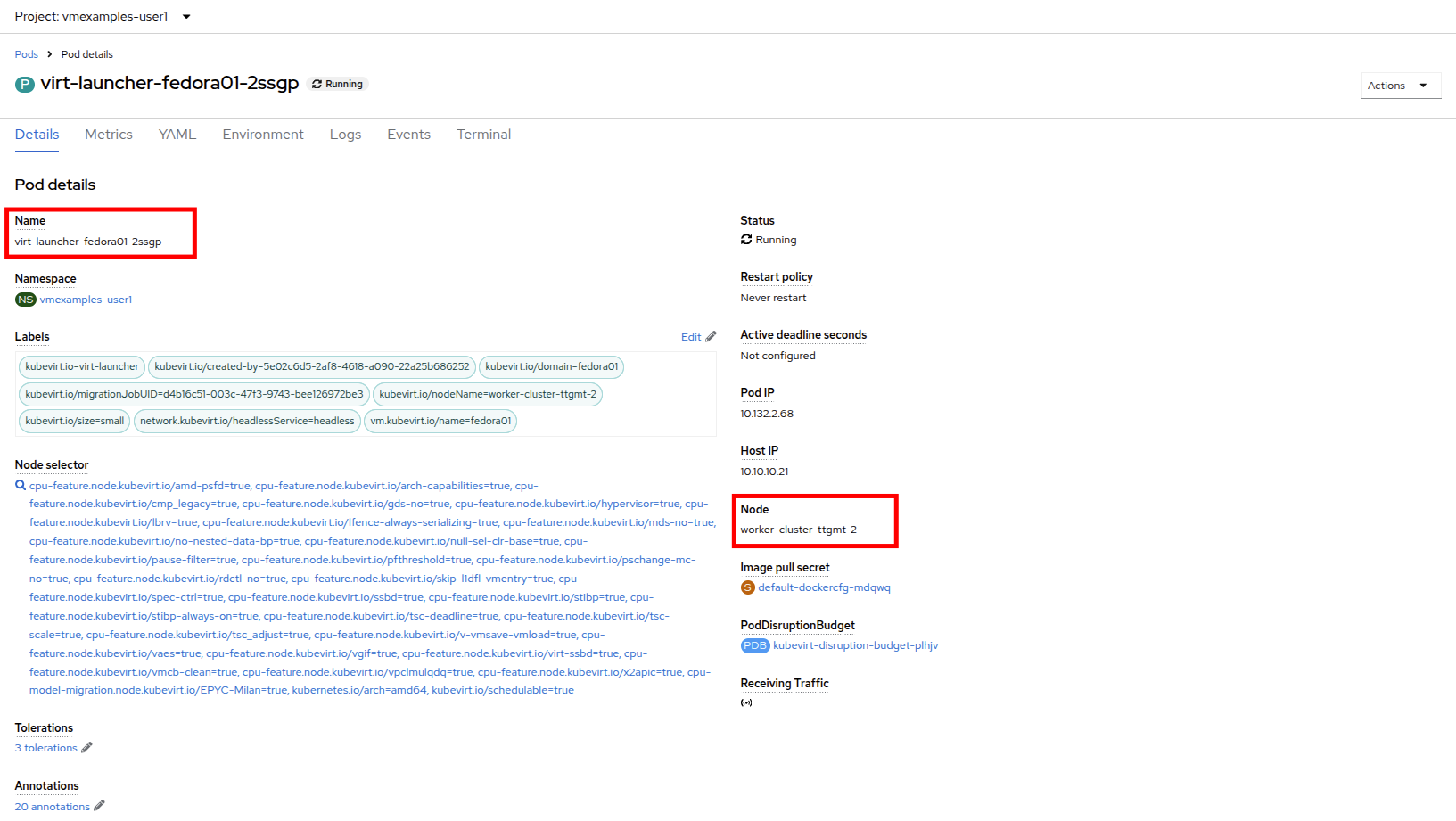Click the pencil icon beside 3 tolerations
This screenshot has height=821, width=1456.
click(86, 748)
